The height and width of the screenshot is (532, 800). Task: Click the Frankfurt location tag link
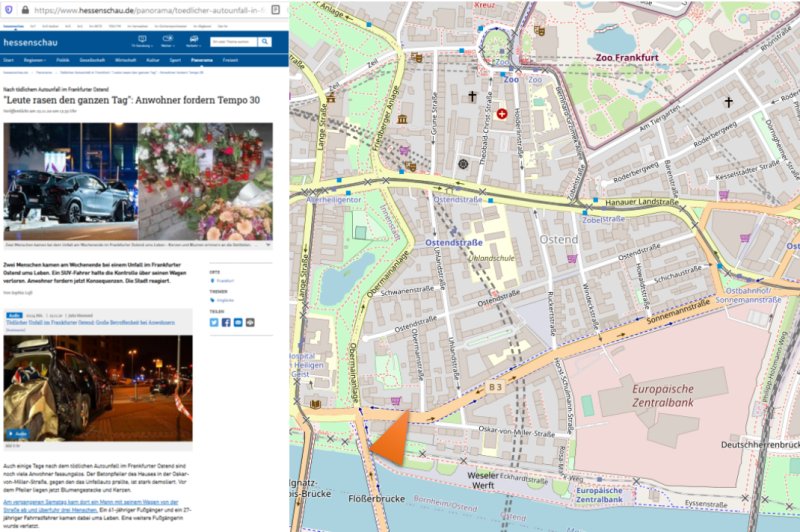(x=223, y=281)
